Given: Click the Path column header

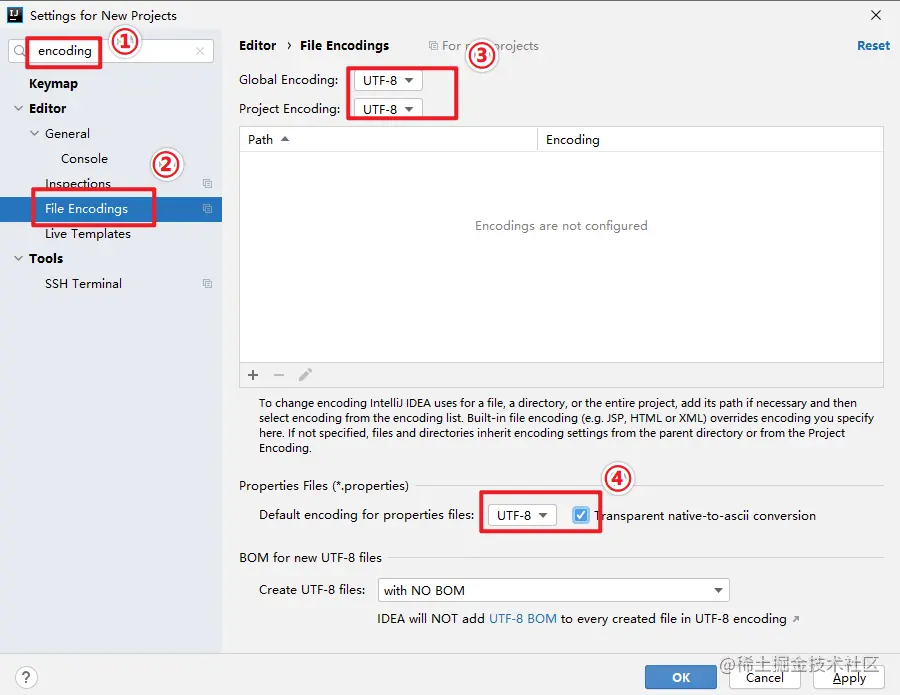Looking at the screenshot, I should [388, 139].
